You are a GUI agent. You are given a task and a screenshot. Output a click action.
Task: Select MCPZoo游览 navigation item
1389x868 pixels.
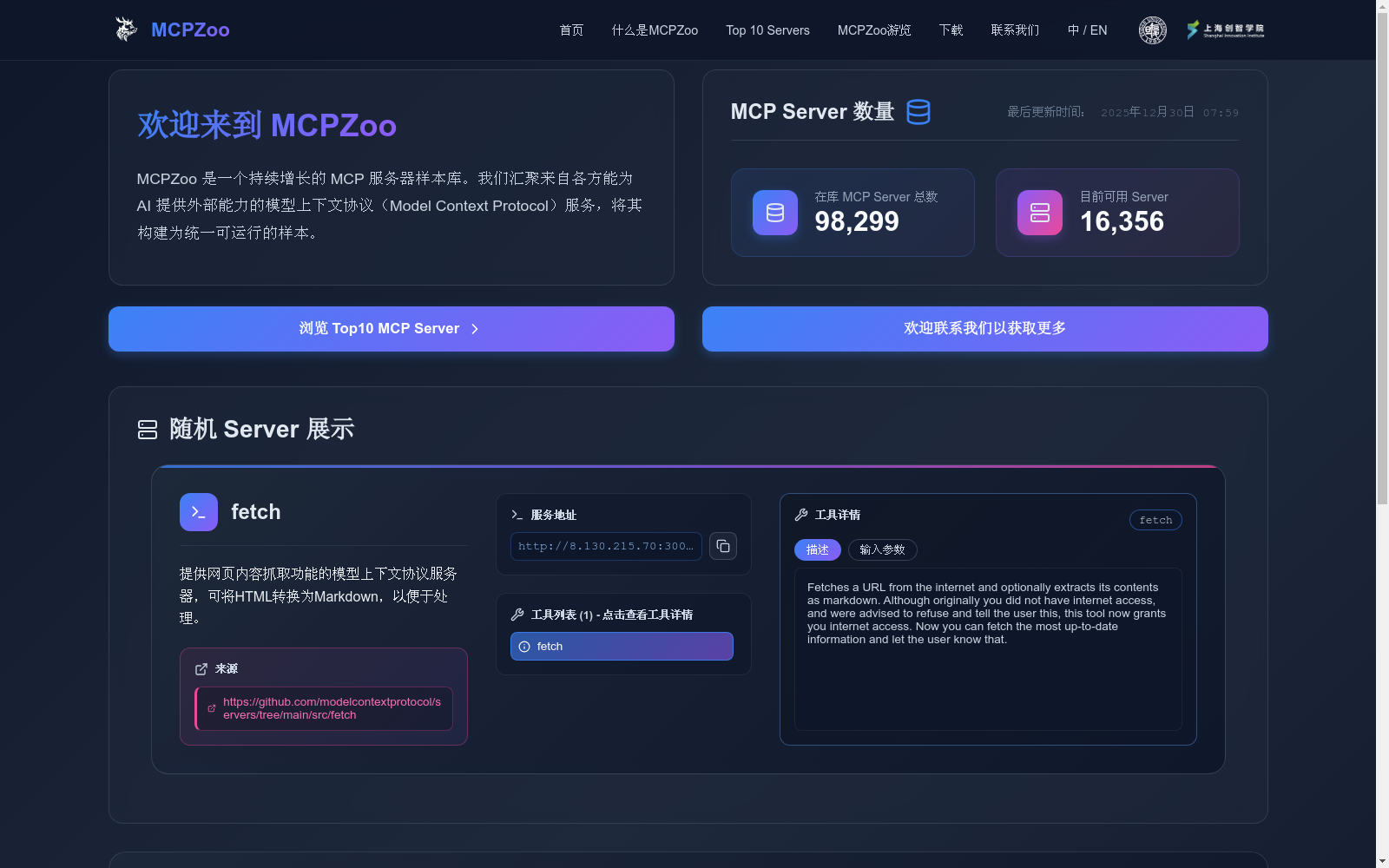click(x=874, y=30)
